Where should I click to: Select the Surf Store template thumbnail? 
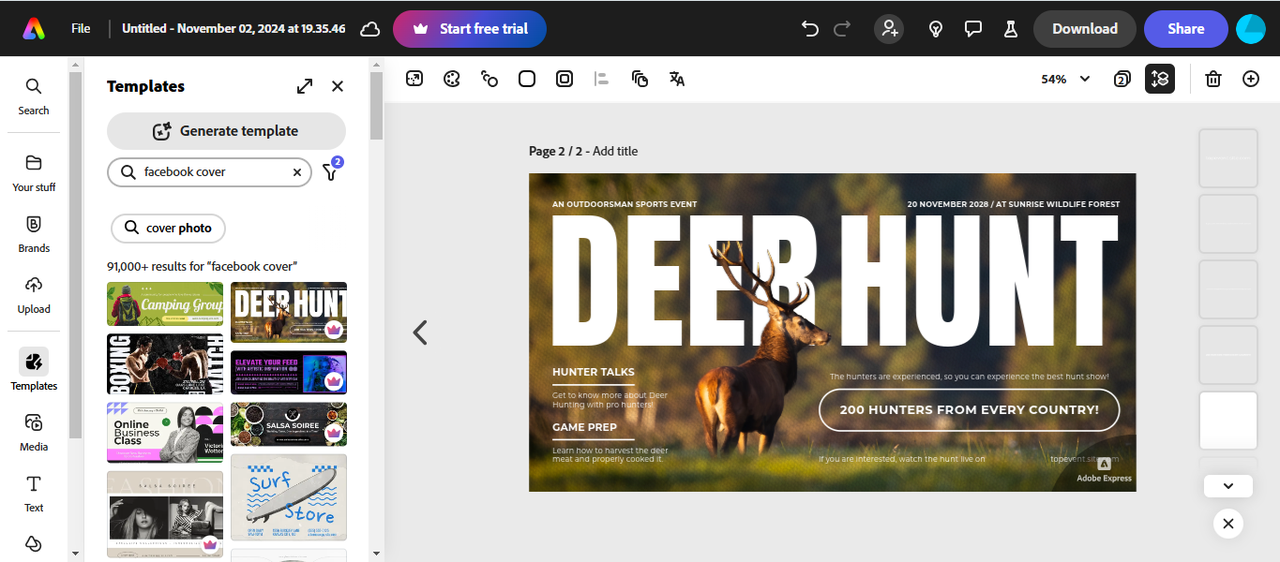click(289, 497)
